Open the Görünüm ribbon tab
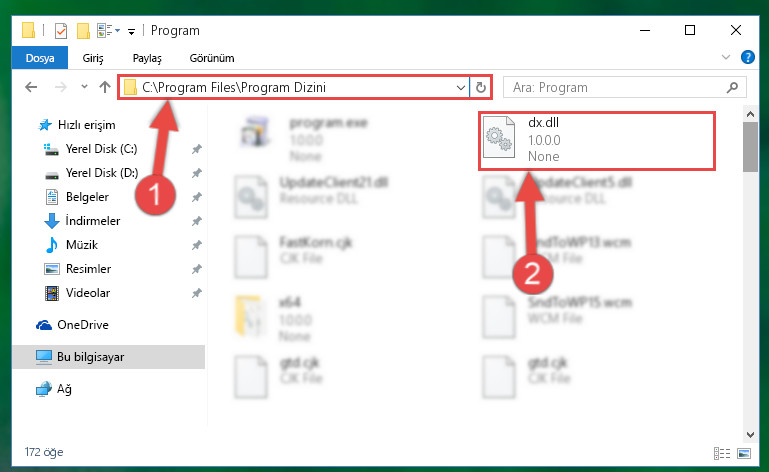Image resolution: width=769 pixels, height=472 pixels. click(x=212, y=58)
